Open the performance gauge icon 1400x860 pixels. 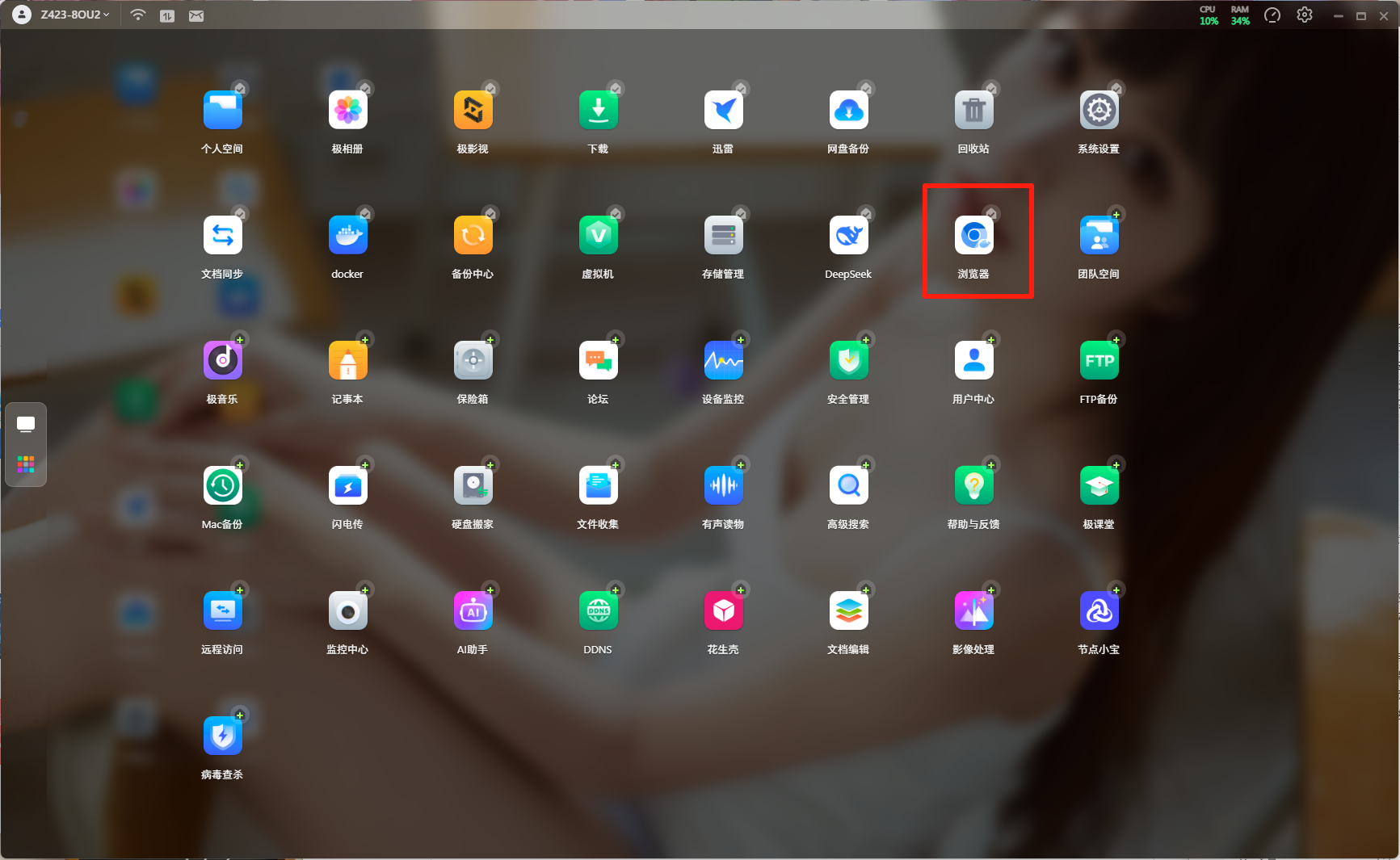(1272, 15)
